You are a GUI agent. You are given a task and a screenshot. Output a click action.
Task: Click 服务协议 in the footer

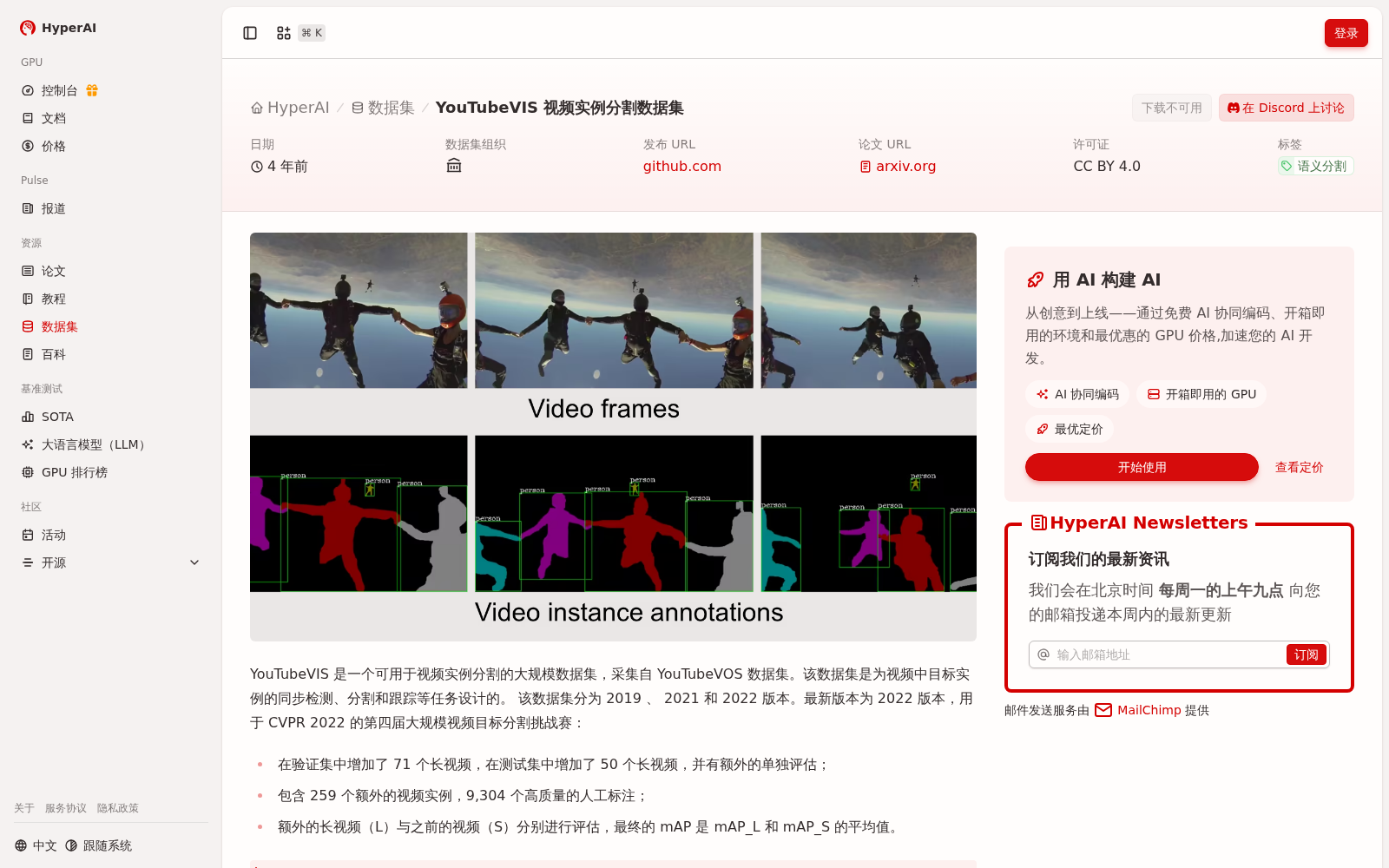66,808
